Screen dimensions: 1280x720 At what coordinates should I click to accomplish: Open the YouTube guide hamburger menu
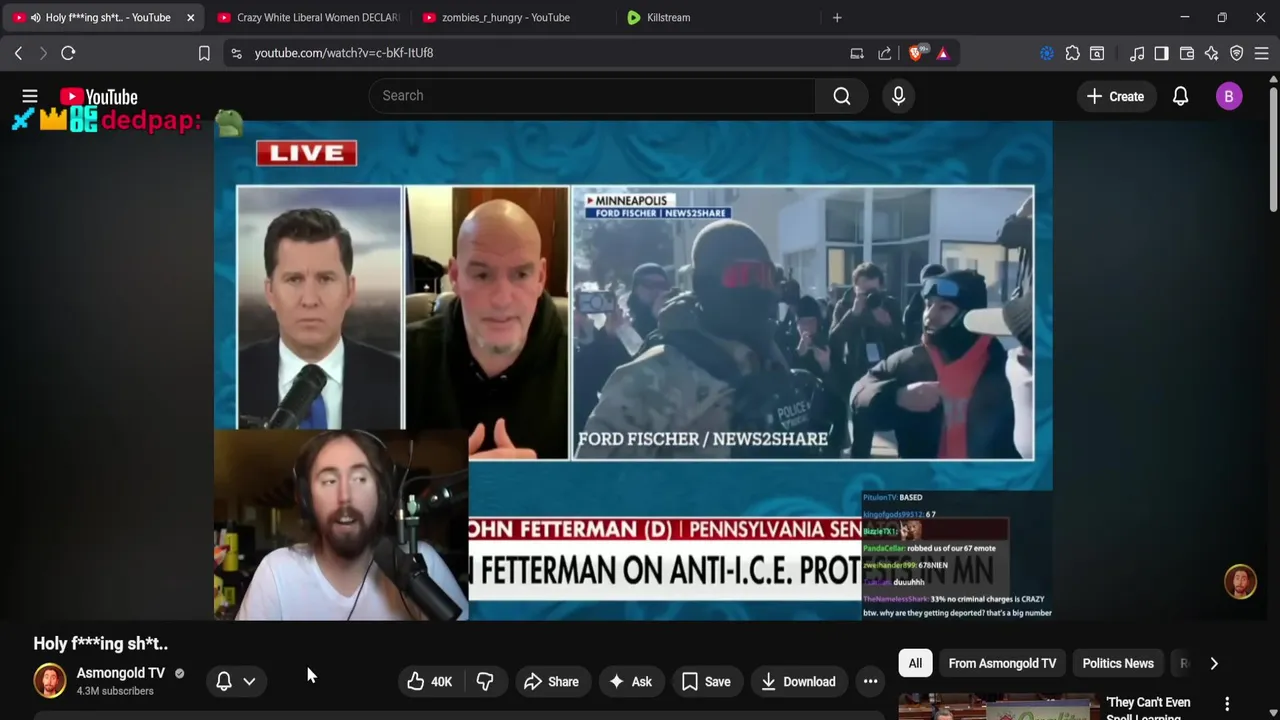click(30, 96)
